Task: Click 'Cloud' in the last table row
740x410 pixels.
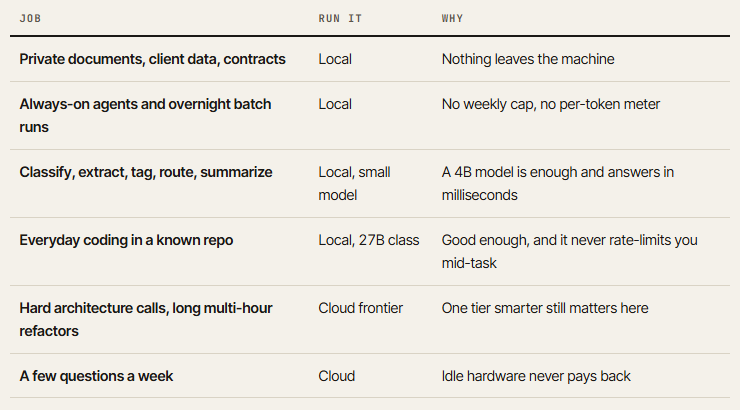Action: (x=336, y=376)
